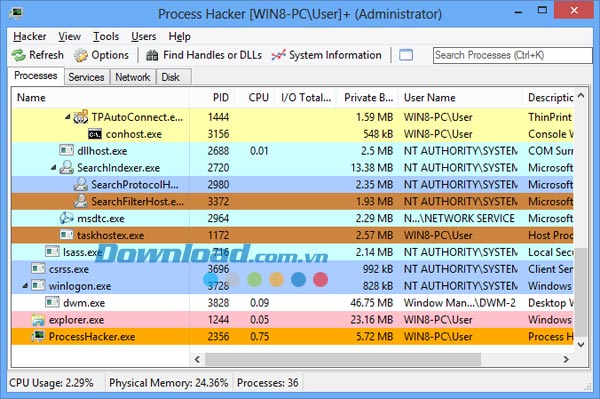Sort by the User Name column
Image resolution: width=600 pixels, height=399 pixels.
coord(460,98)
